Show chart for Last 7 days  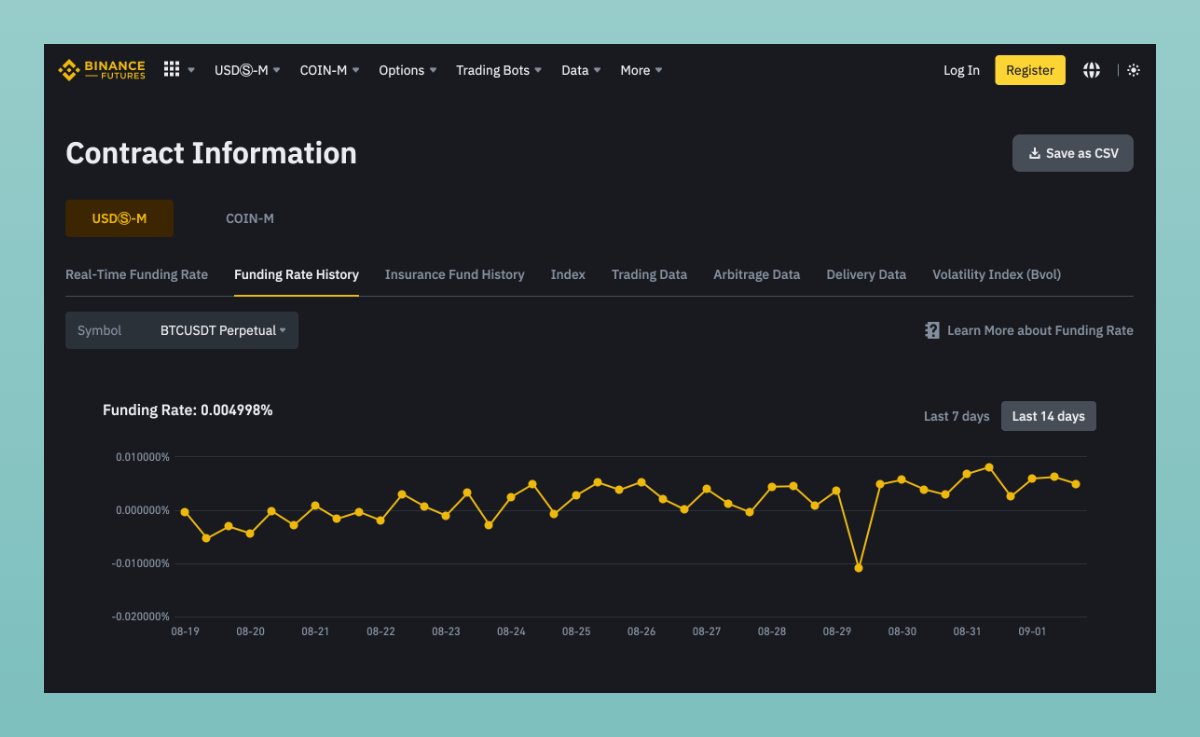955,416
